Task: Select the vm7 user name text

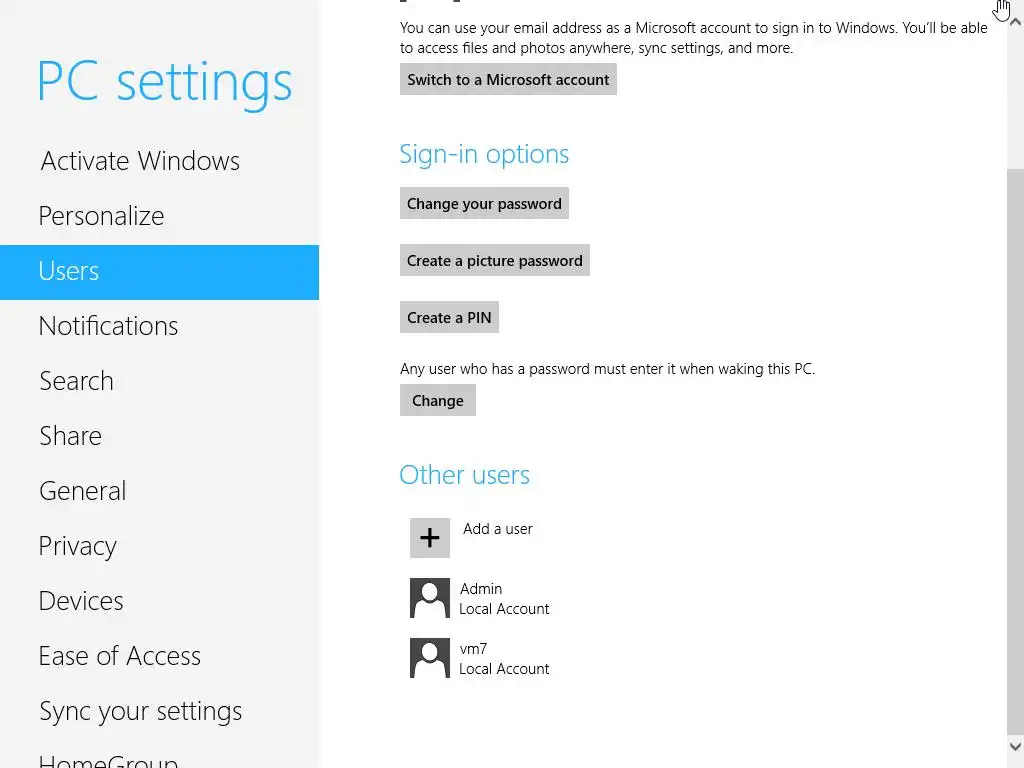Action: [x=473, y=648]
